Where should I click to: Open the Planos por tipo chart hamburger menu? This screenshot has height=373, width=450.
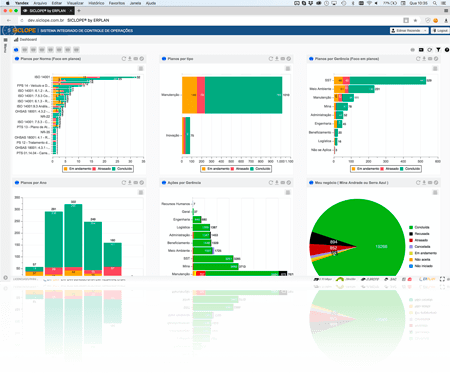288,69
